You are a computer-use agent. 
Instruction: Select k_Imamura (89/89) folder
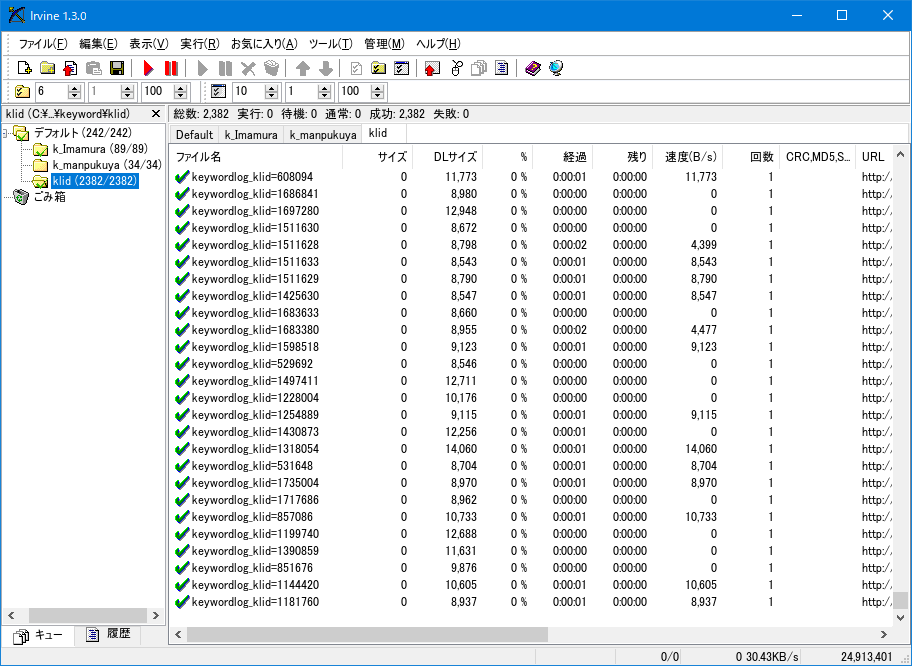(x=100, y=149)
